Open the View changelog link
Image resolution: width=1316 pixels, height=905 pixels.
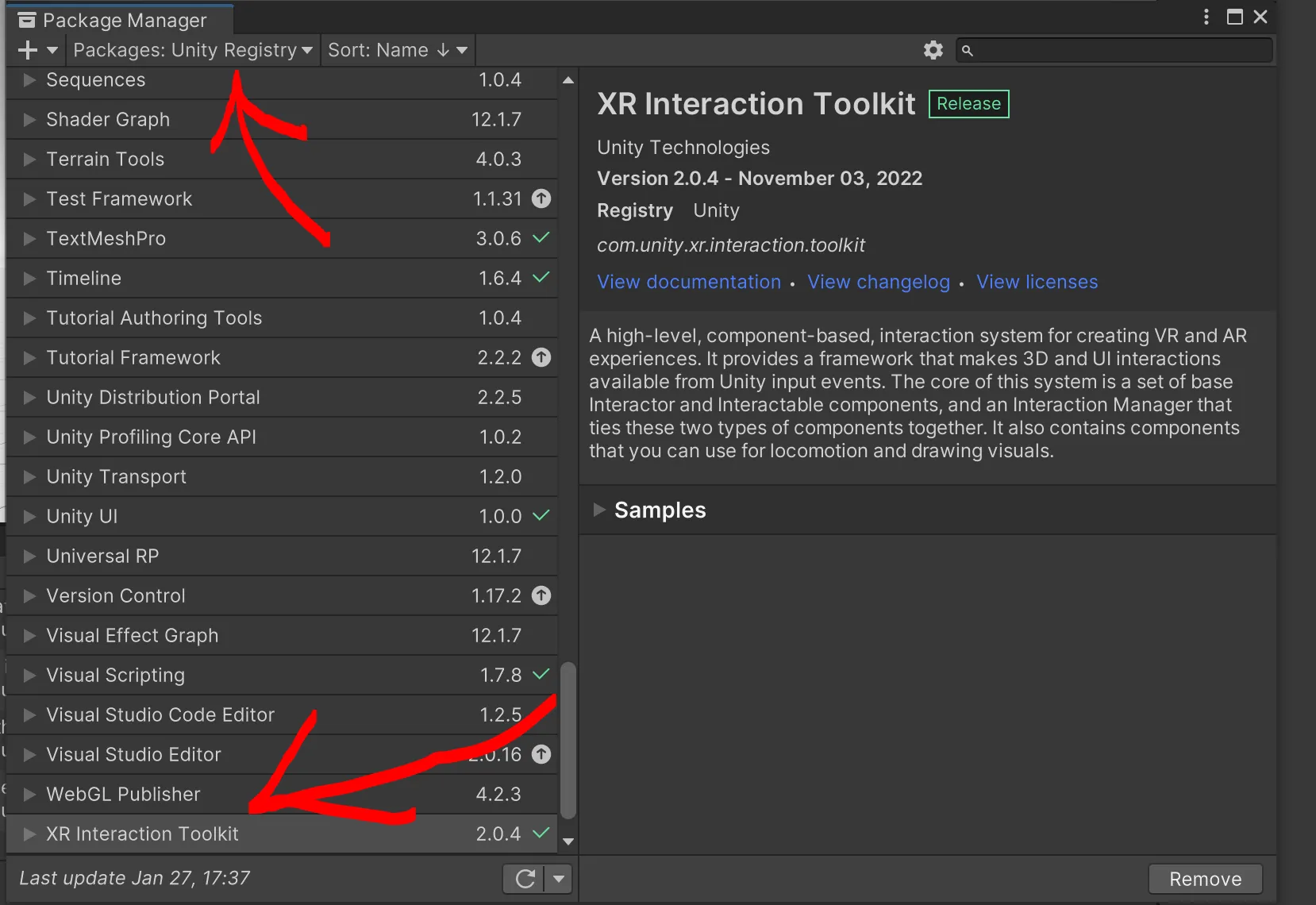point(879,282)
